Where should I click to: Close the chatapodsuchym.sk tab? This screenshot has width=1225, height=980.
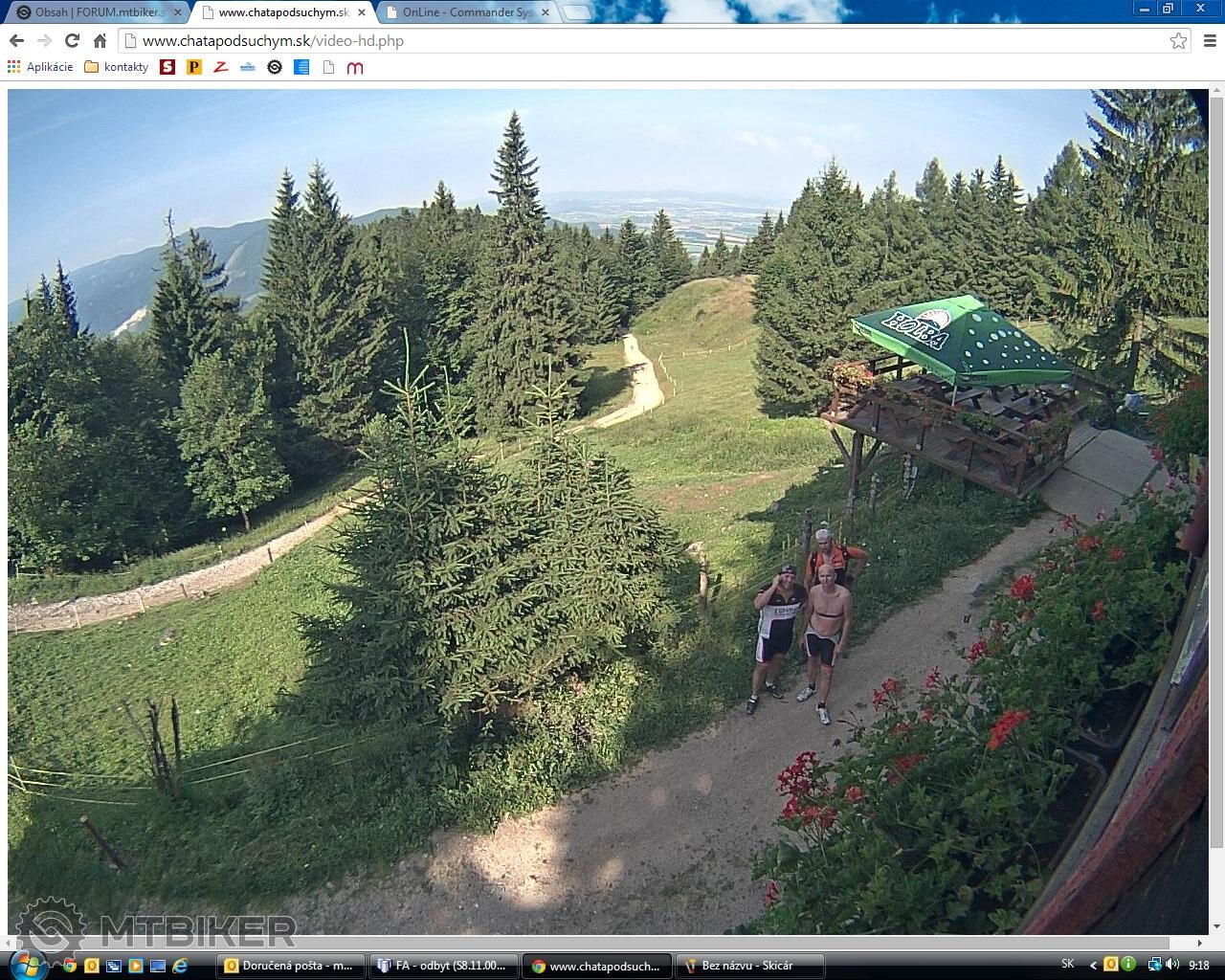(363, 12)
